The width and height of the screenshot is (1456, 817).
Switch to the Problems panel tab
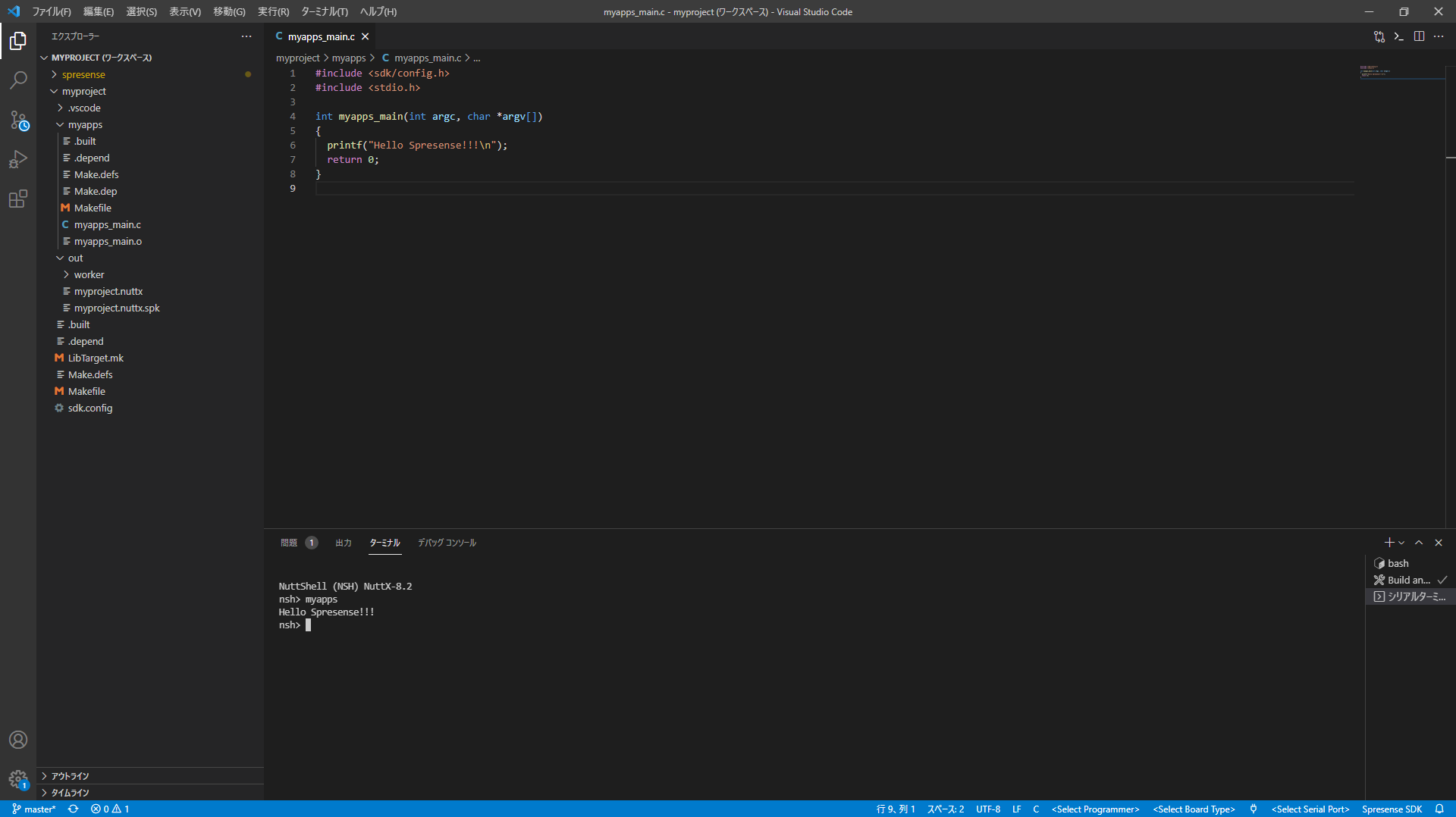[299, 543]
